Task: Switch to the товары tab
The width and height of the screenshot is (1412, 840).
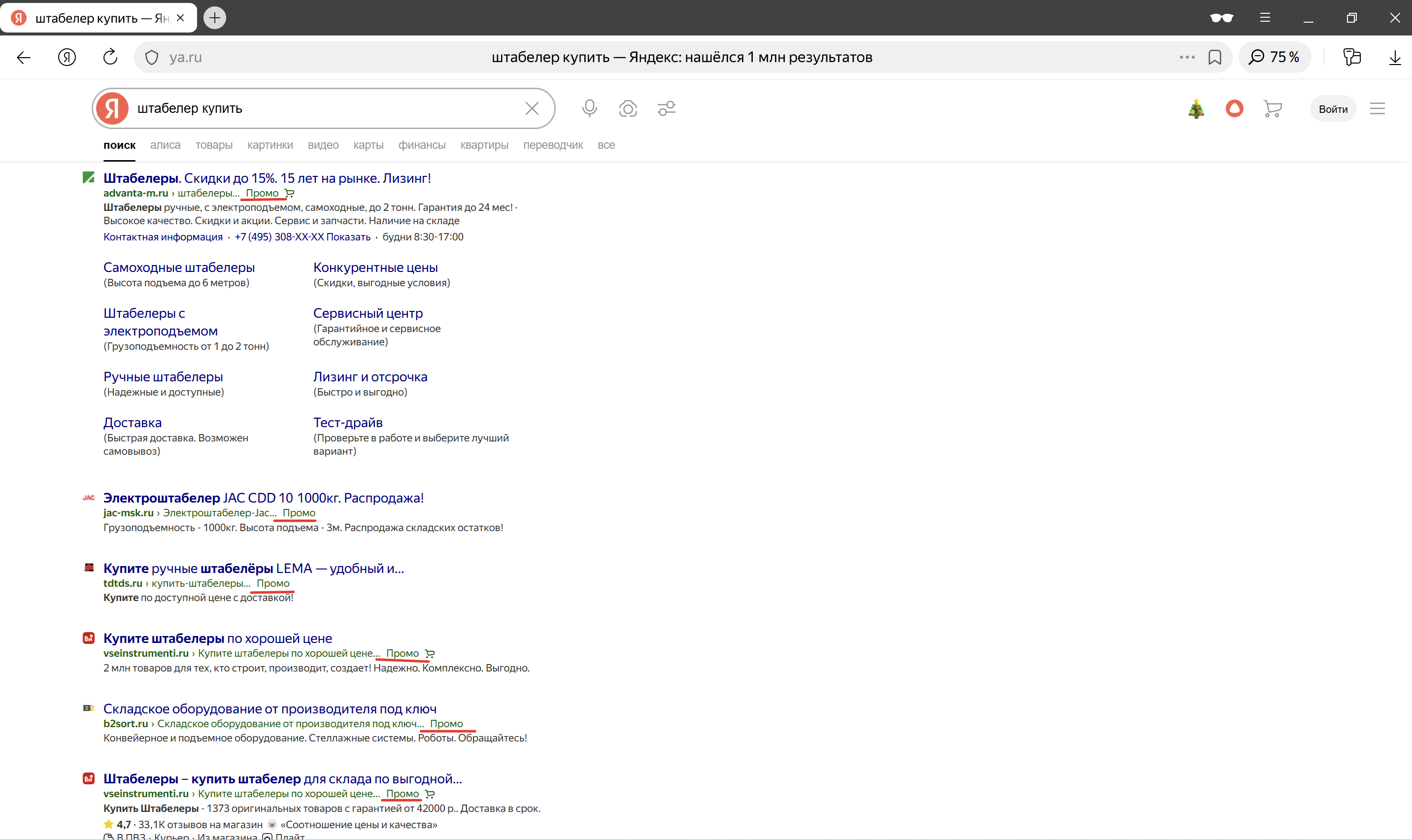Action: click(x=214, y=145)
